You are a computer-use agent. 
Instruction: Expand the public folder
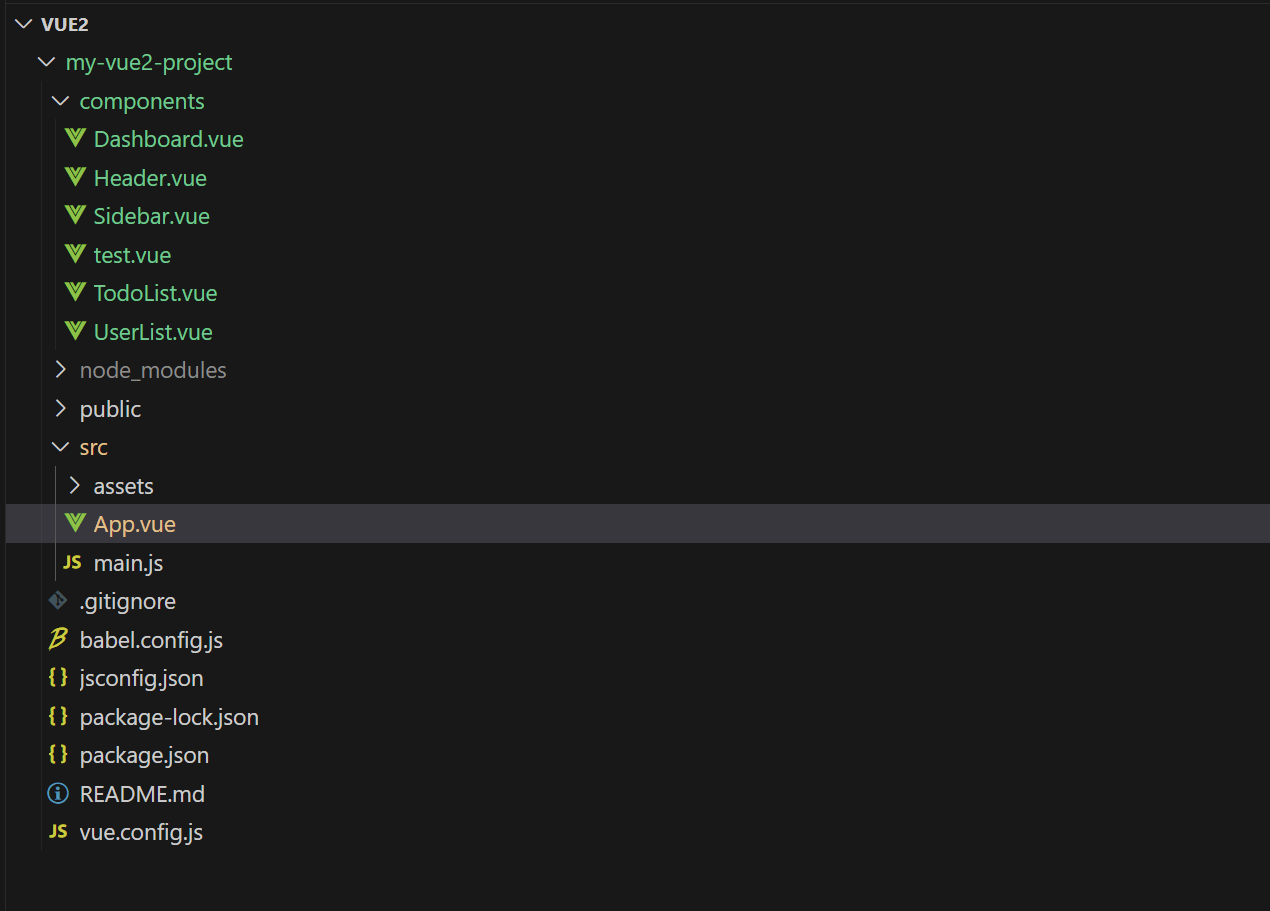pyautogui.click(x=60, y=409)
